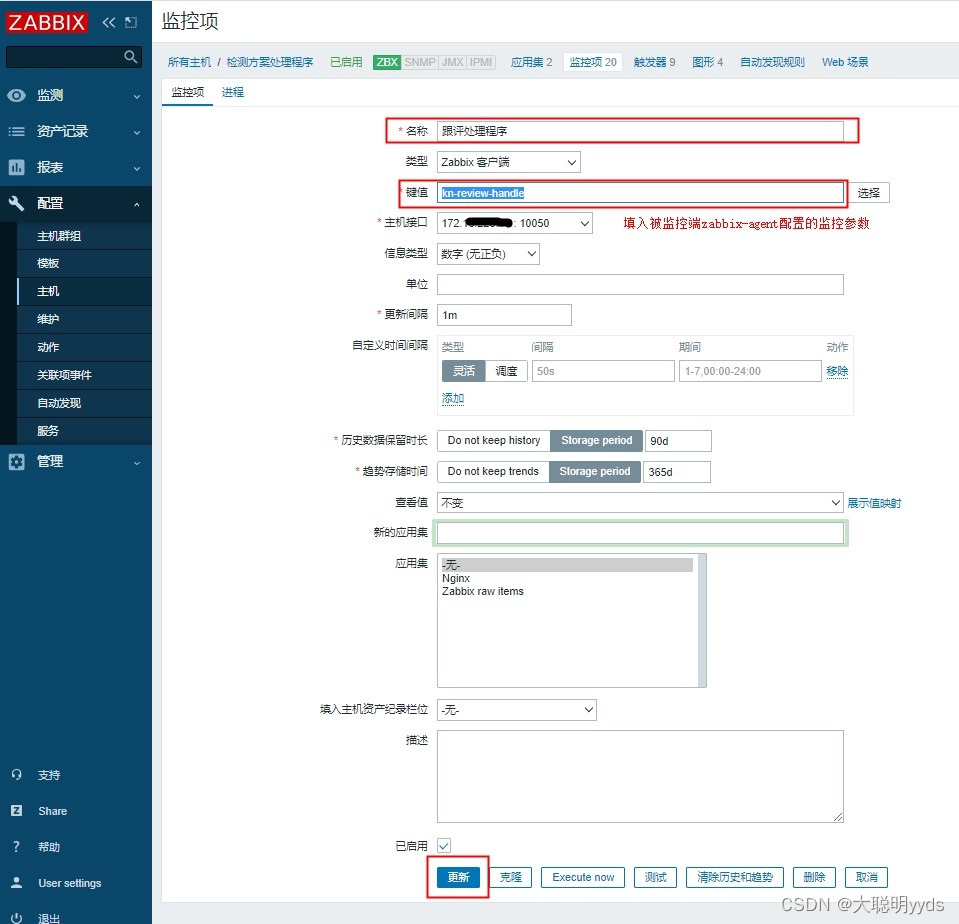
Task: Choose Do not keep history
Action: point(494,441)
